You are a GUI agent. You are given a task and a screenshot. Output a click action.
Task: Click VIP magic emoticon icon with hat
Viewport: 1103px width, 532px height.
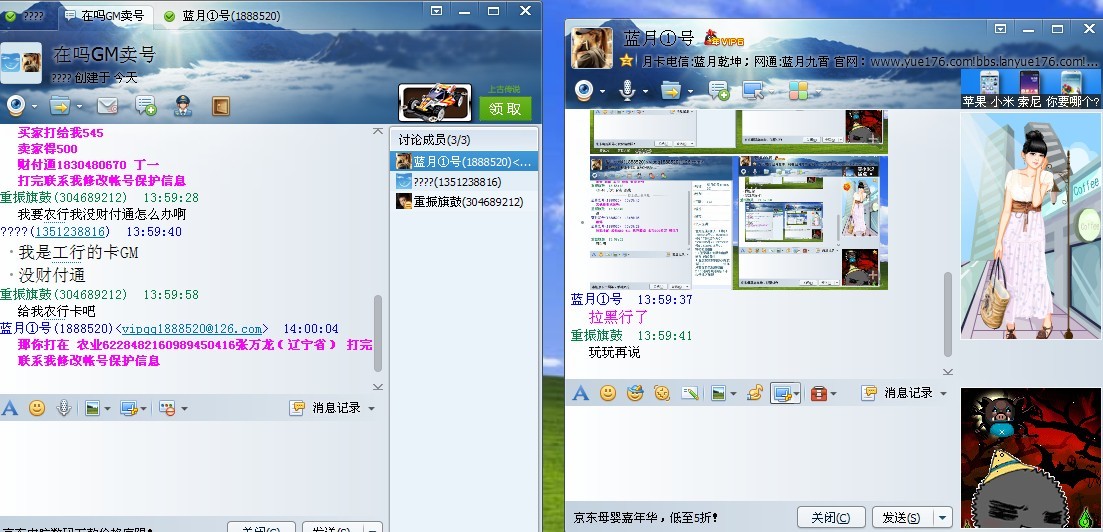point(635,393)
